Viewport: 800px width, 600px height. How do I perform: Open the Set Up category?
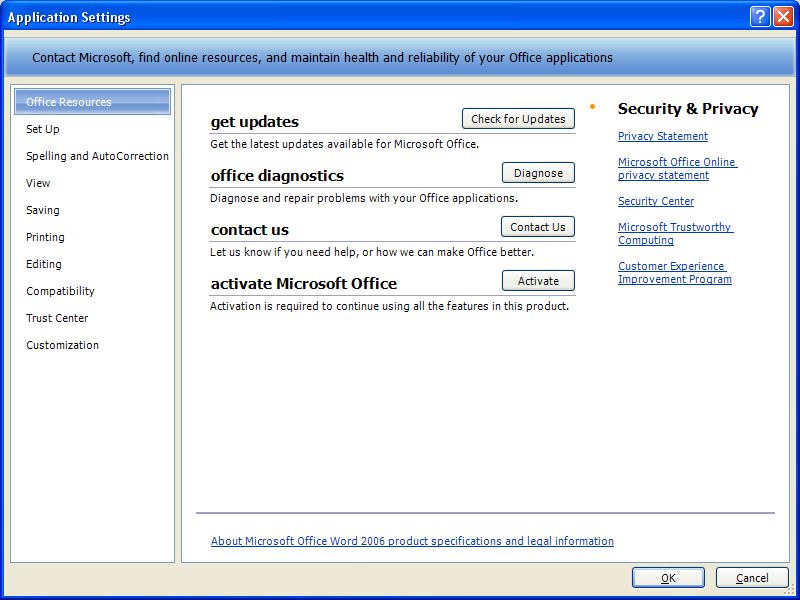[x=43, y=129]
